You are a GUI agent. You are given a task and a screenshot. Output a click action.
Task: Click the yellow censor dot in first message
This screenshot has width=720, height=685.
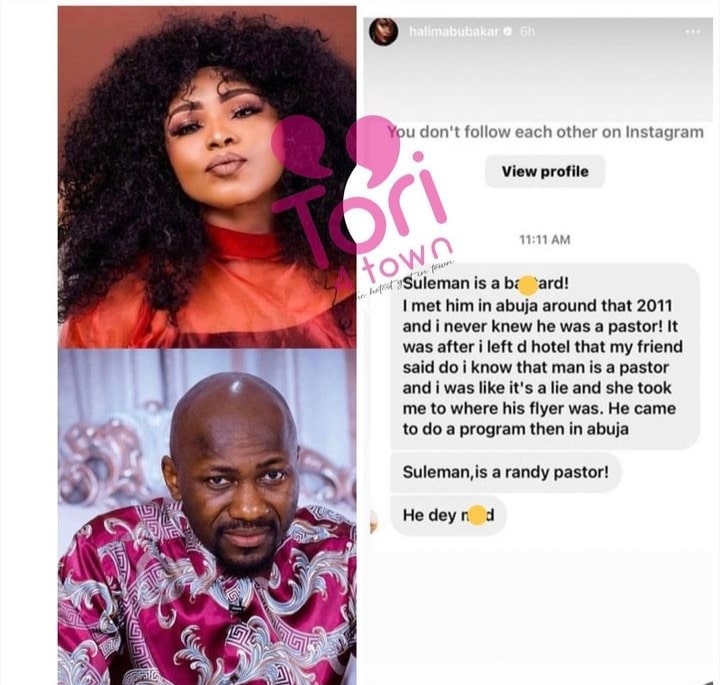pyautogui.click(x=527, y=286)
